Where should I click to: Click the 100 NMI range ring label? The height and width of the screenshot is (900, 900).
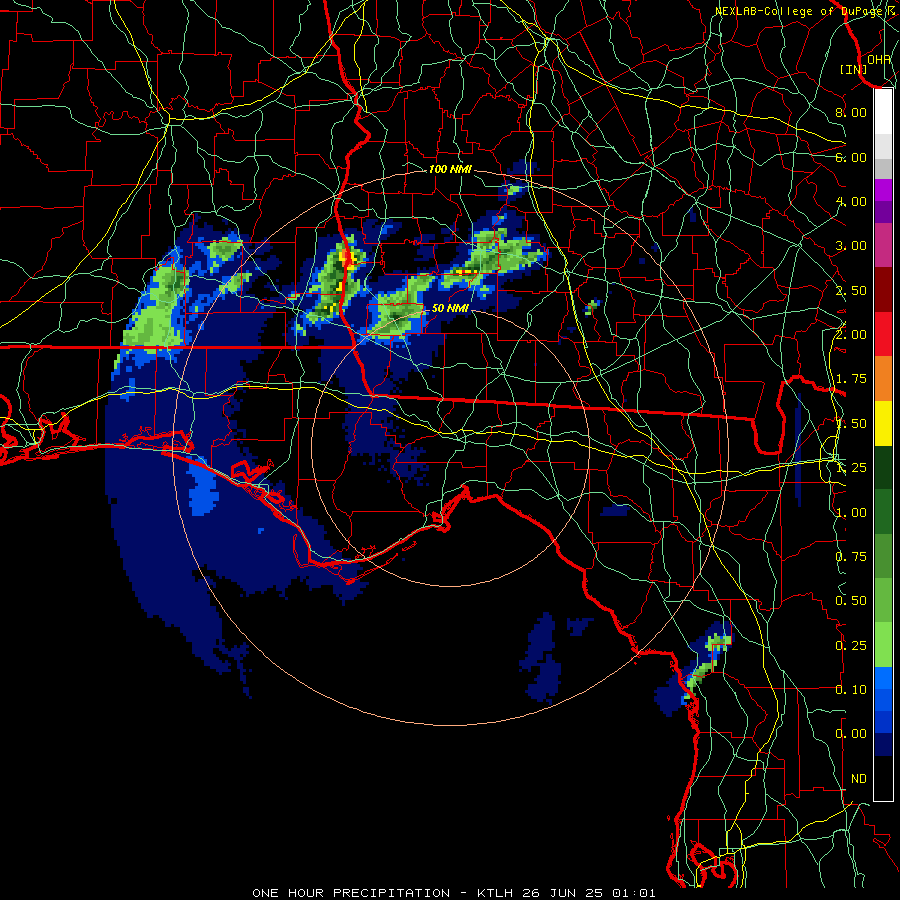pos(449,169)
